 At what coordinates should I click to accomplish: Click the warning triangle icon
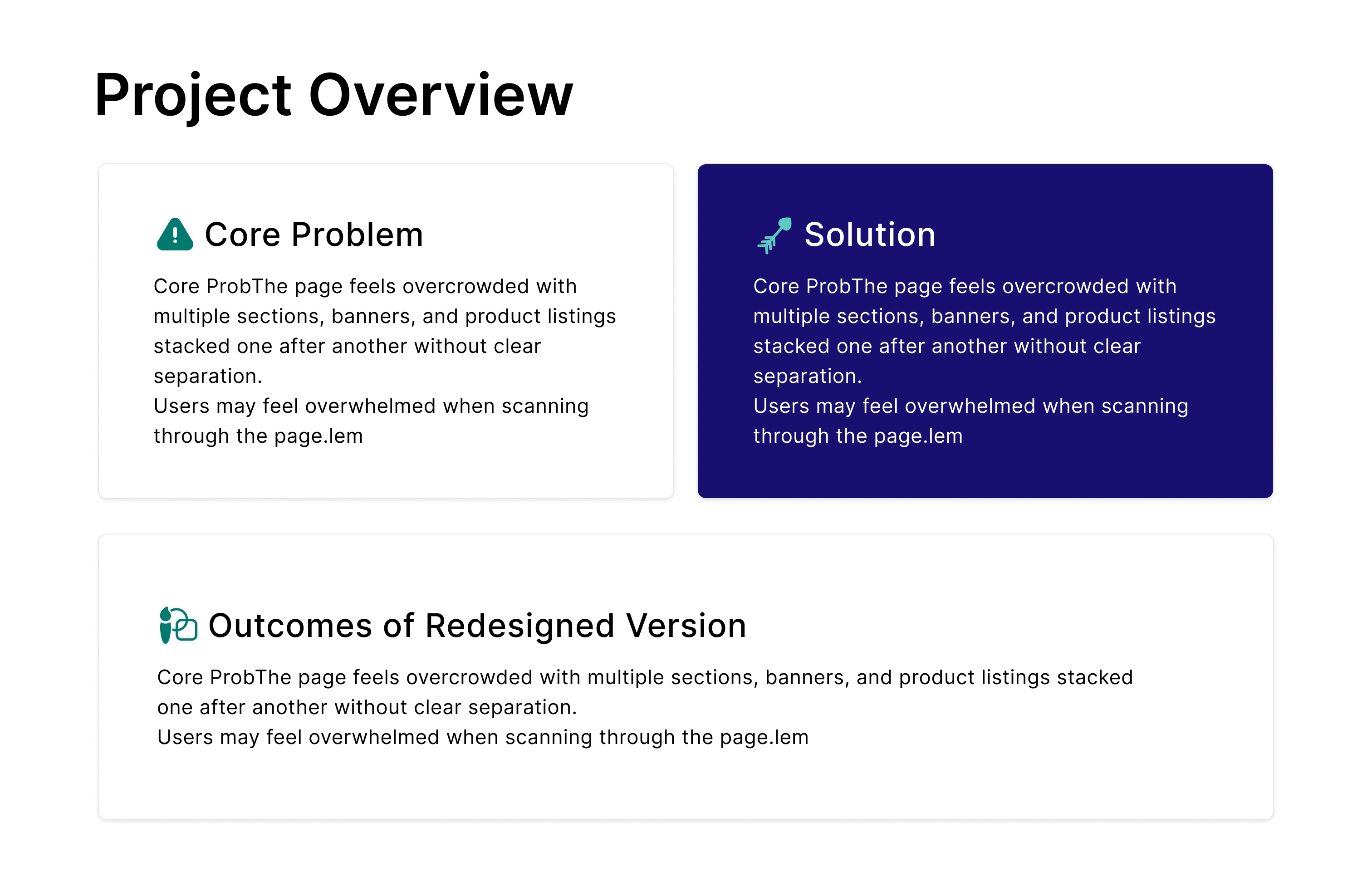click(x=175, y=235)
